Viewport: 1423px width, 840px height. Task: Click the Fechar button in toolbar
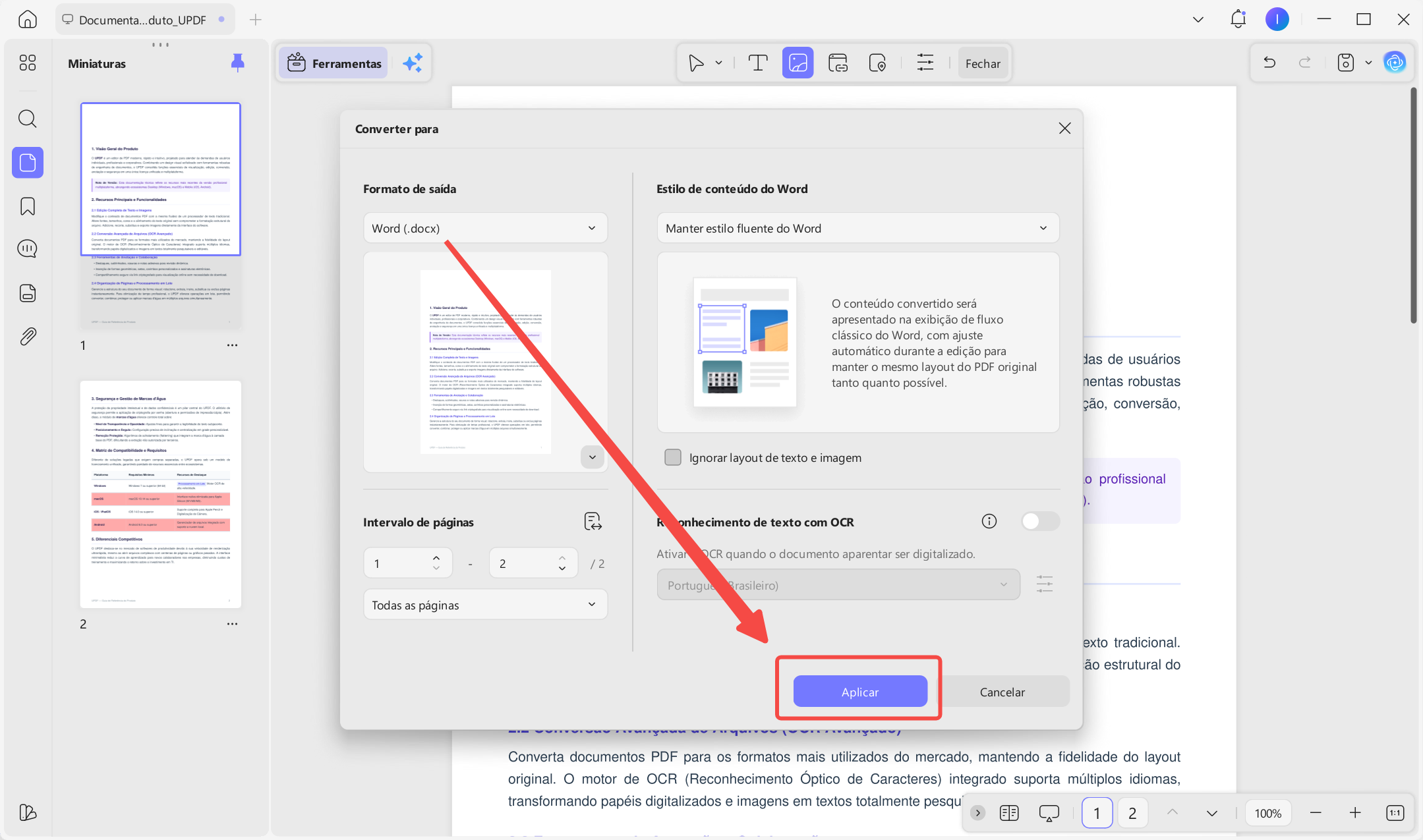tap(982, 63)
